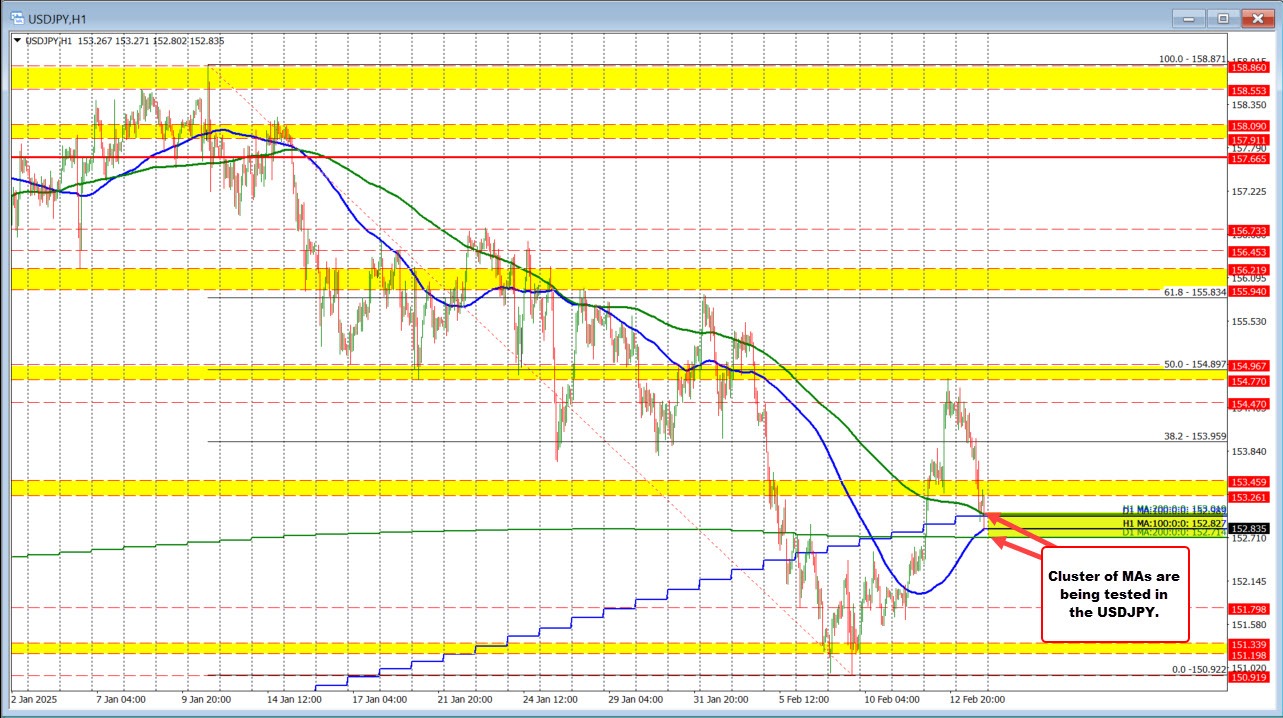
Task: Click the current price tag 152.835 on the axis
Action: point(1248,527)
